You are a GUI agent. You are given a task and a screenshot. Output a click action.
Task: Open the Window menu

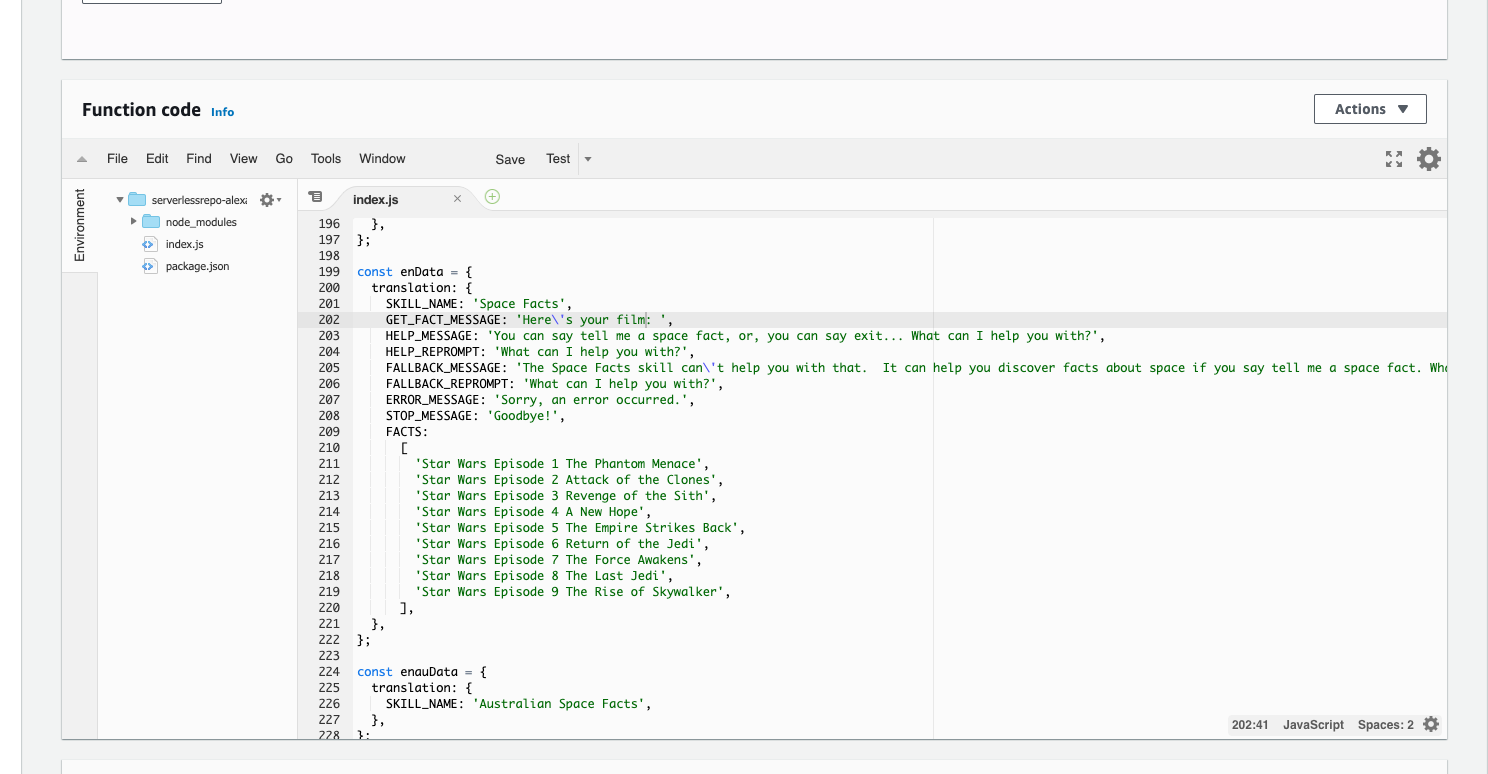point(382,158)
